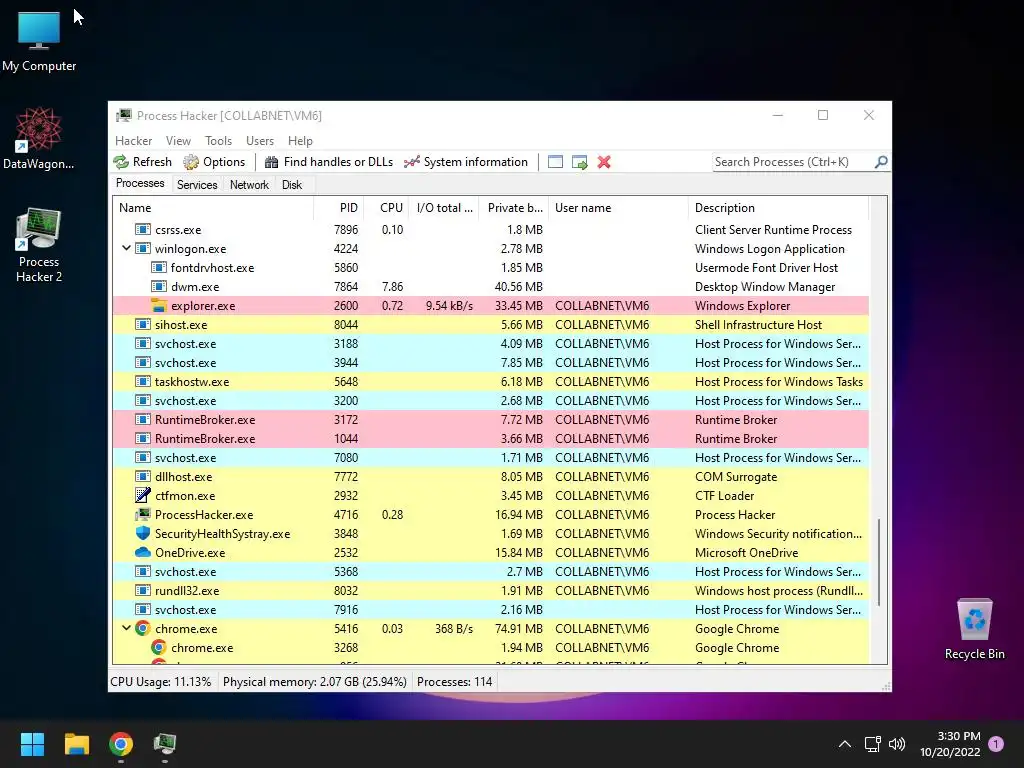Select the rundll32.exe row
Image resolution: width=1024 pixels, height=768 pixels.
[490, 590]
